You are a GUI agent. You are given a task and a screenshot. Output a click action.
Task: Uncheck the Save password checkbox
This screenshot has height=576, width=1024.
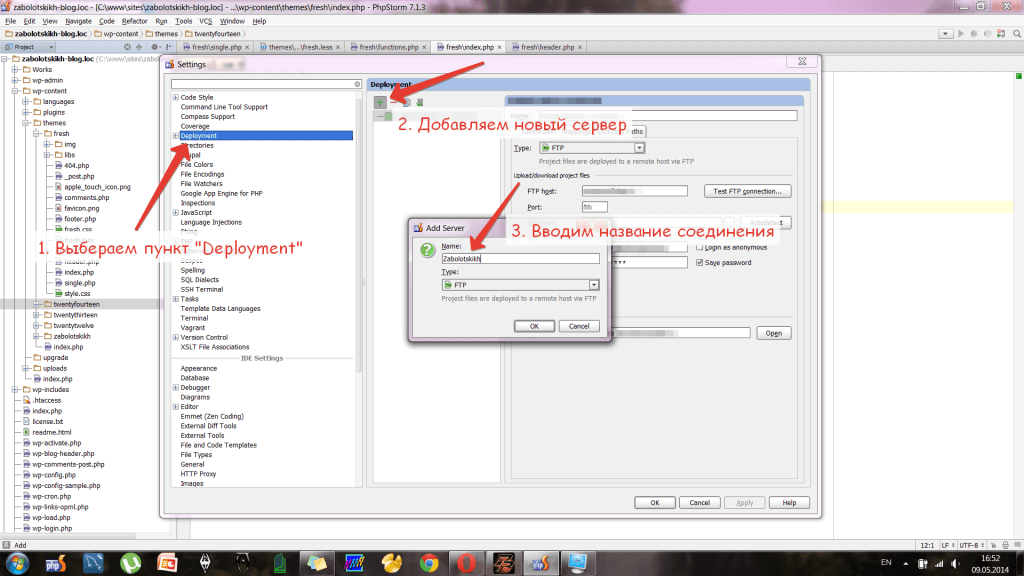coord(699,263)
